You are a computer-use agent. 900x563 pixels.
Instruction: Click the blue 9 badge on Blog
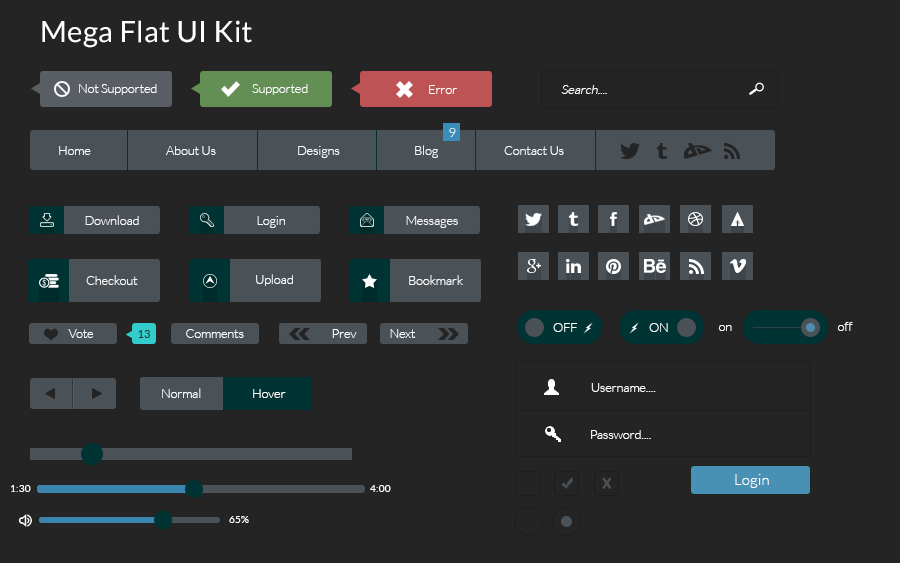(x=452, y=133)
